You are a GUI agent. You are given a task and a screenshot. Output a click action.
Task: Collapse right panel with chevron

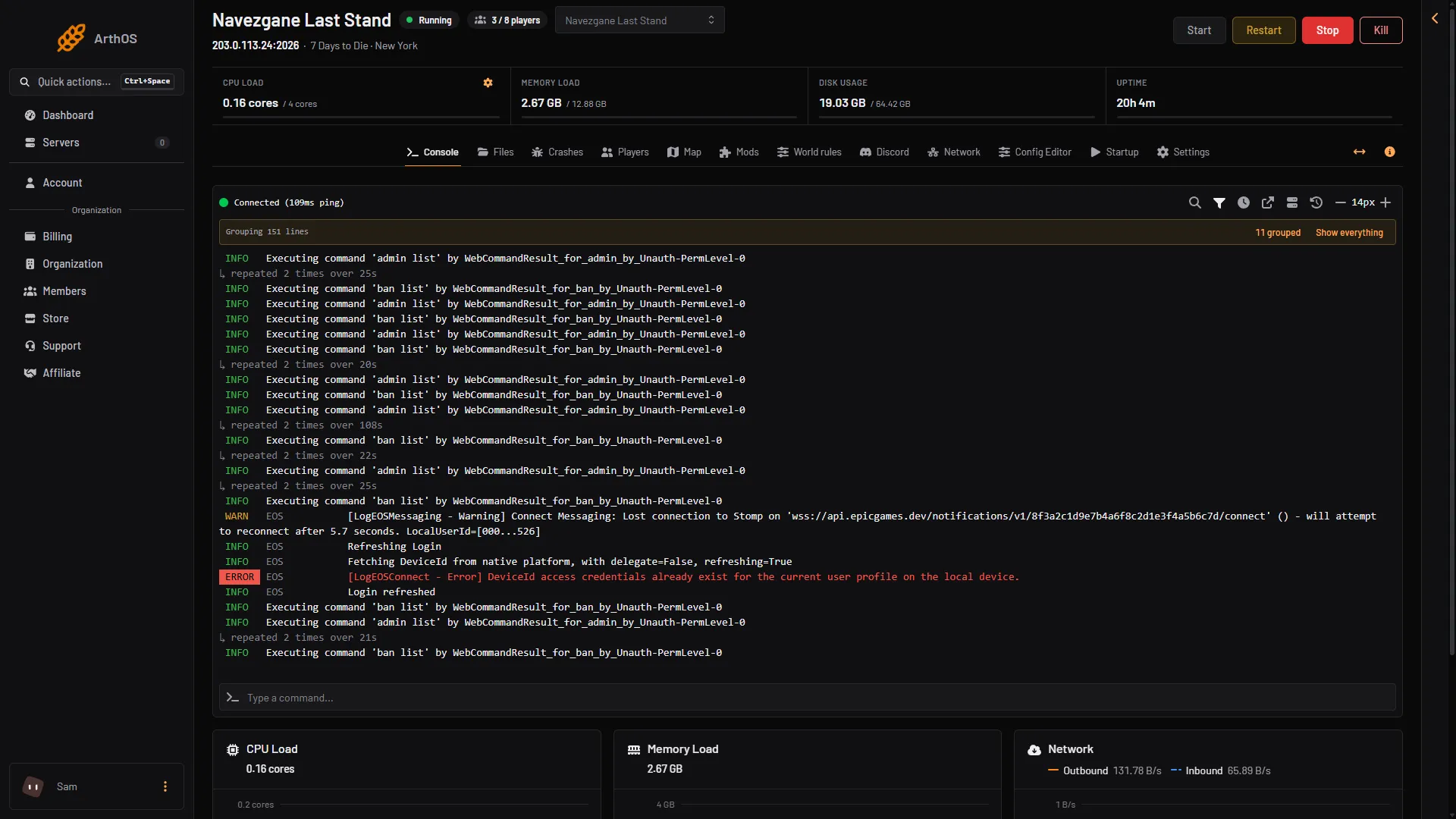[1435, 18]
